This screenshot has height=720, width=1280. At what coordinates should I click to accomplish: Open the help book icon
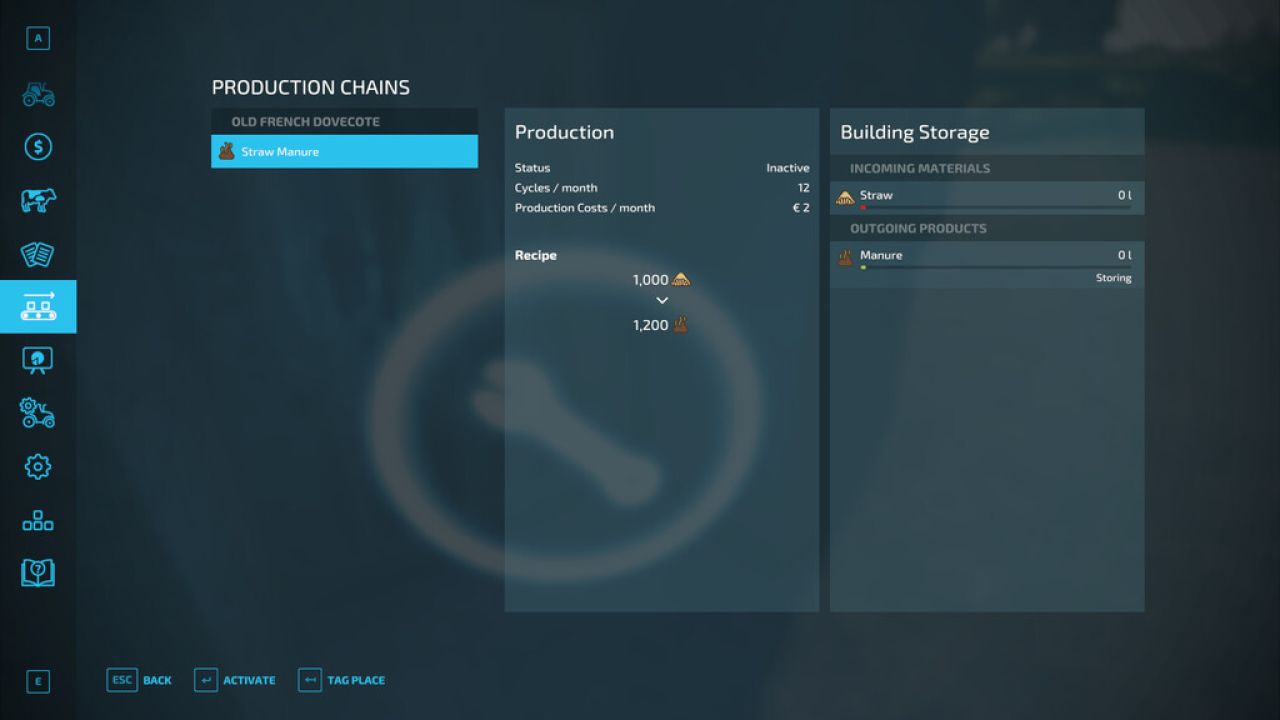38,573
